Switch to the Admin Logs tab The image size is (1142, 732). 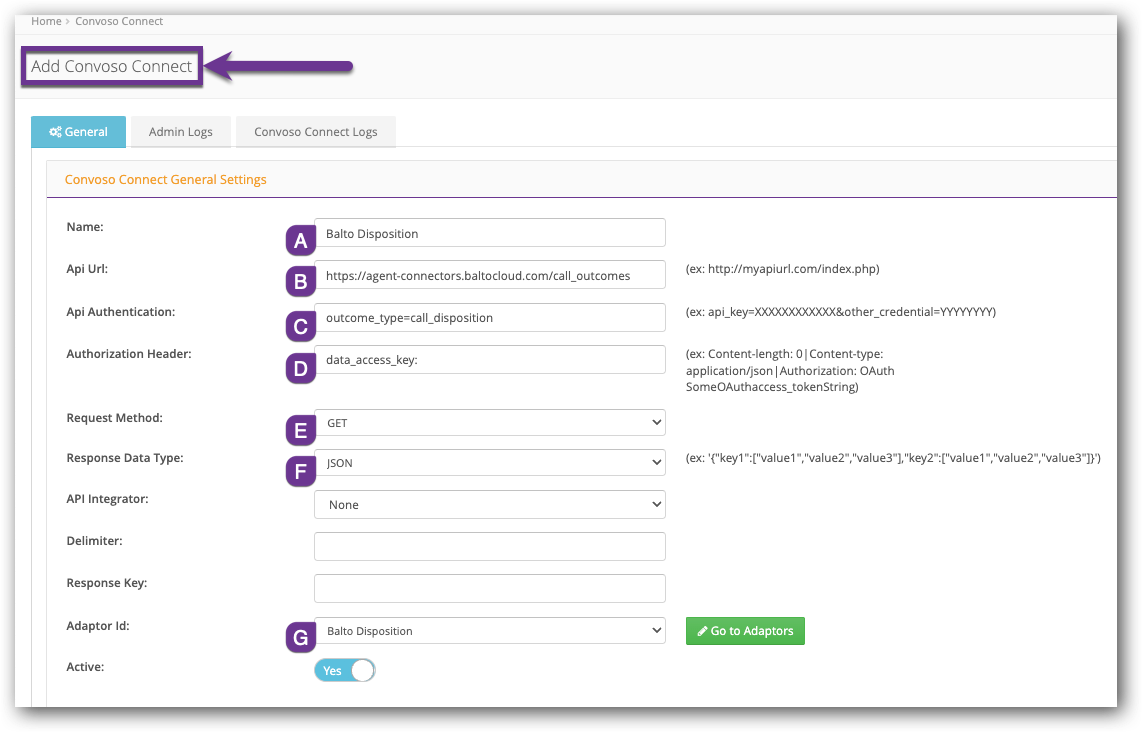[x=181, y=132]
